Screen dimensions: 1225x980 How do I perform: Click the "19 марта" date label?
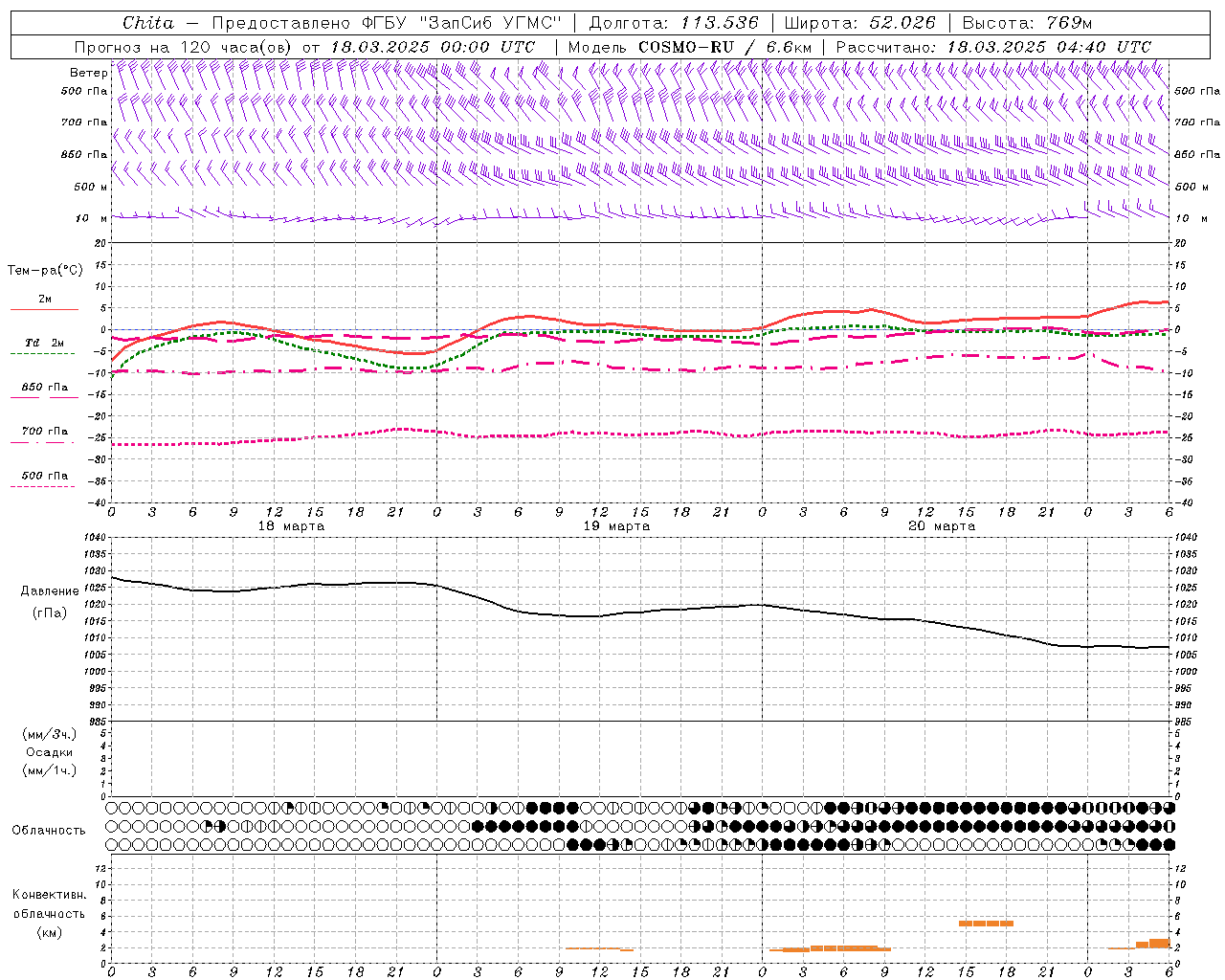[616, 526]
